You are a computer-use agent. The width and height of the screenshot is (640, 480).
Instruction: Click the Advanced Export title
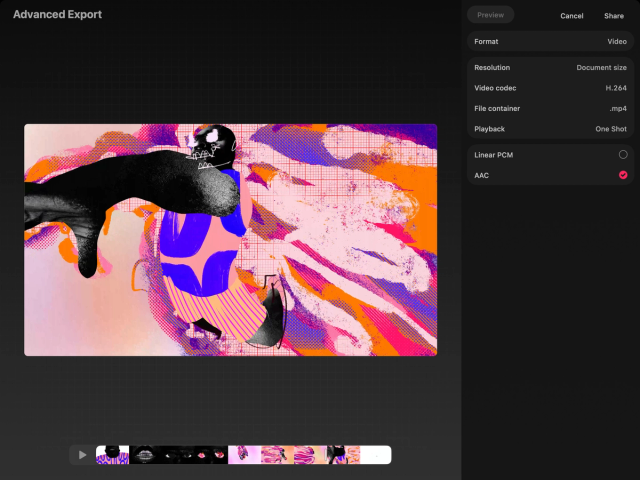[57, 14]
